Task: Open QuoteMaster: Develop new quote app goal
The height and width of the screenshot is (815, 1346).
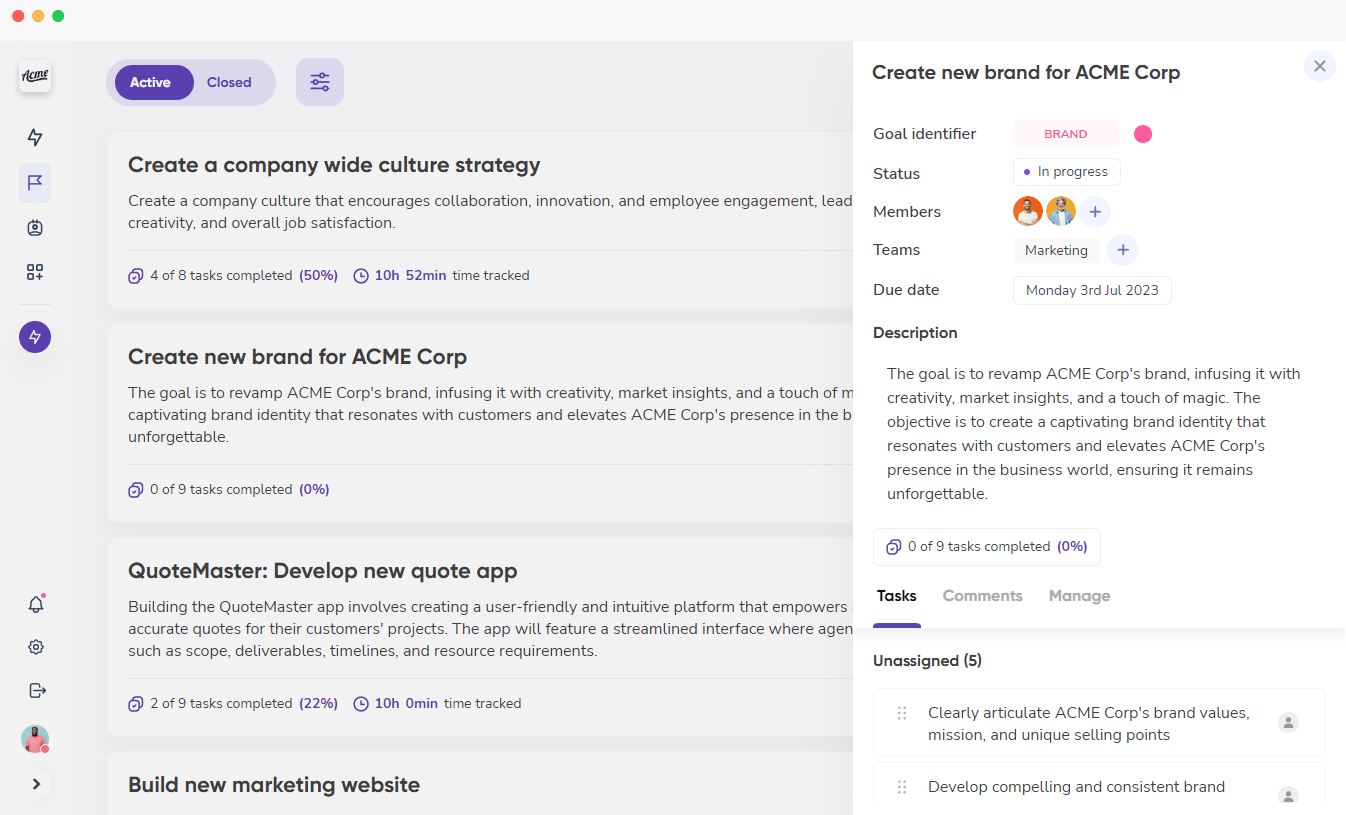Action: click(x=322, y=571)
